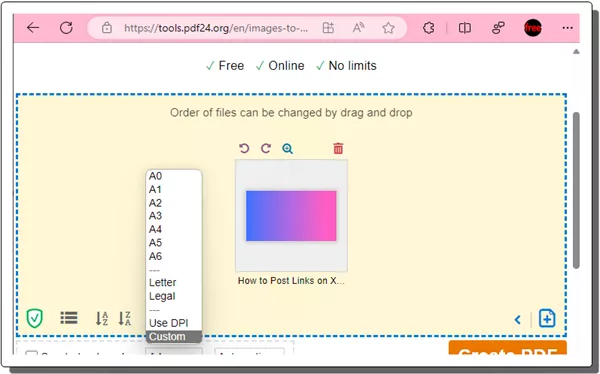Sort files A to Z
The width and height of the screenshot is (600, 374).
pyautogui.click(x=102, y=318)
